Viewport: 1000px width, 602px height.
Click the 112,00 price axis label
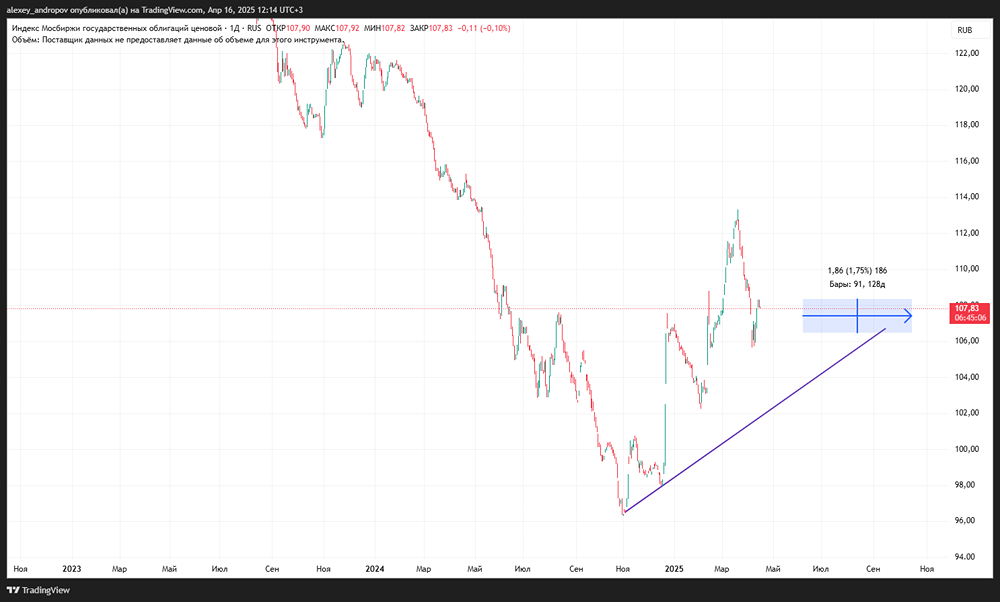pyautogui.click(x=966, y=233)
